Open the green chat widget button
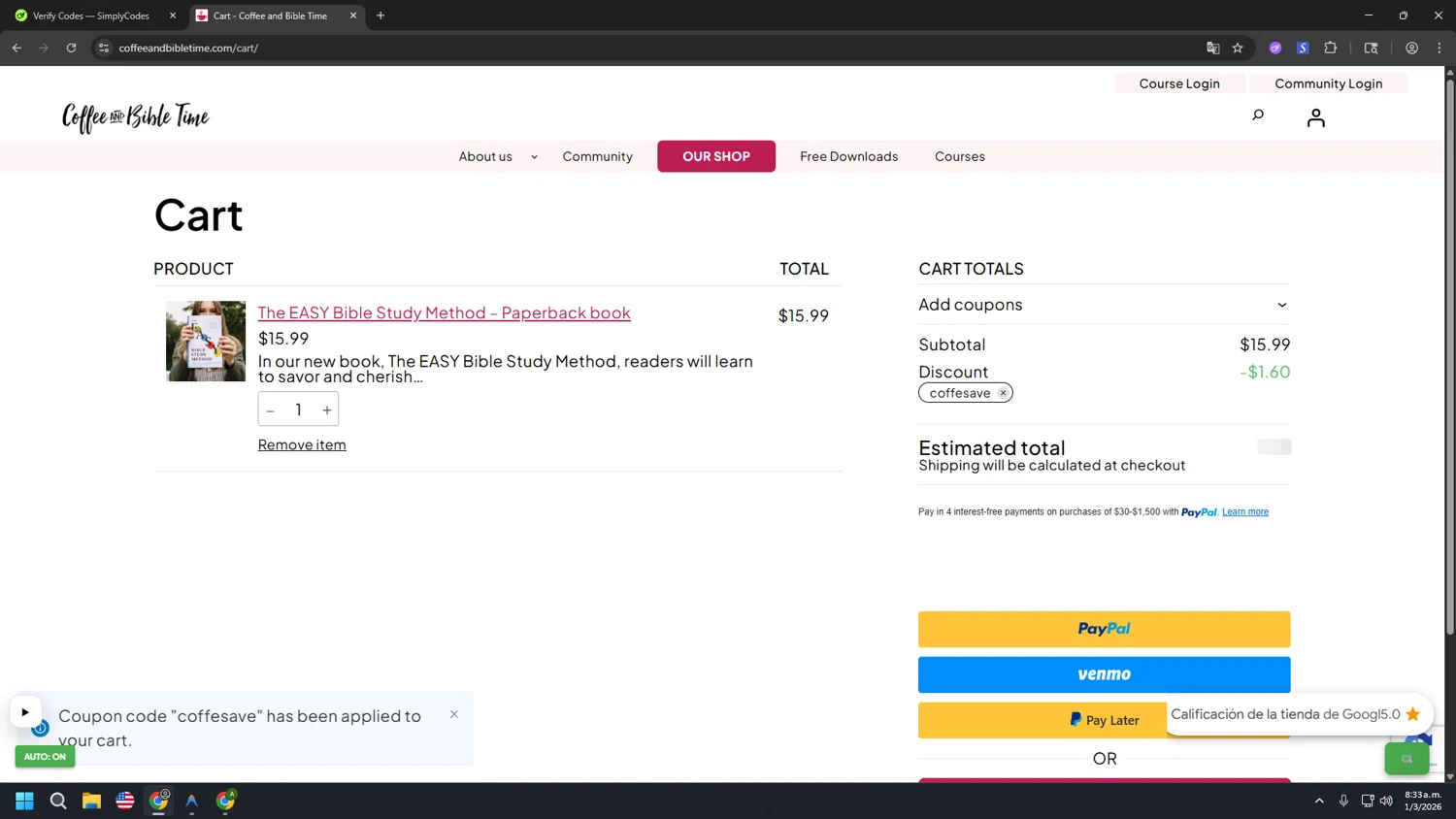 (x=1406, y=759)
